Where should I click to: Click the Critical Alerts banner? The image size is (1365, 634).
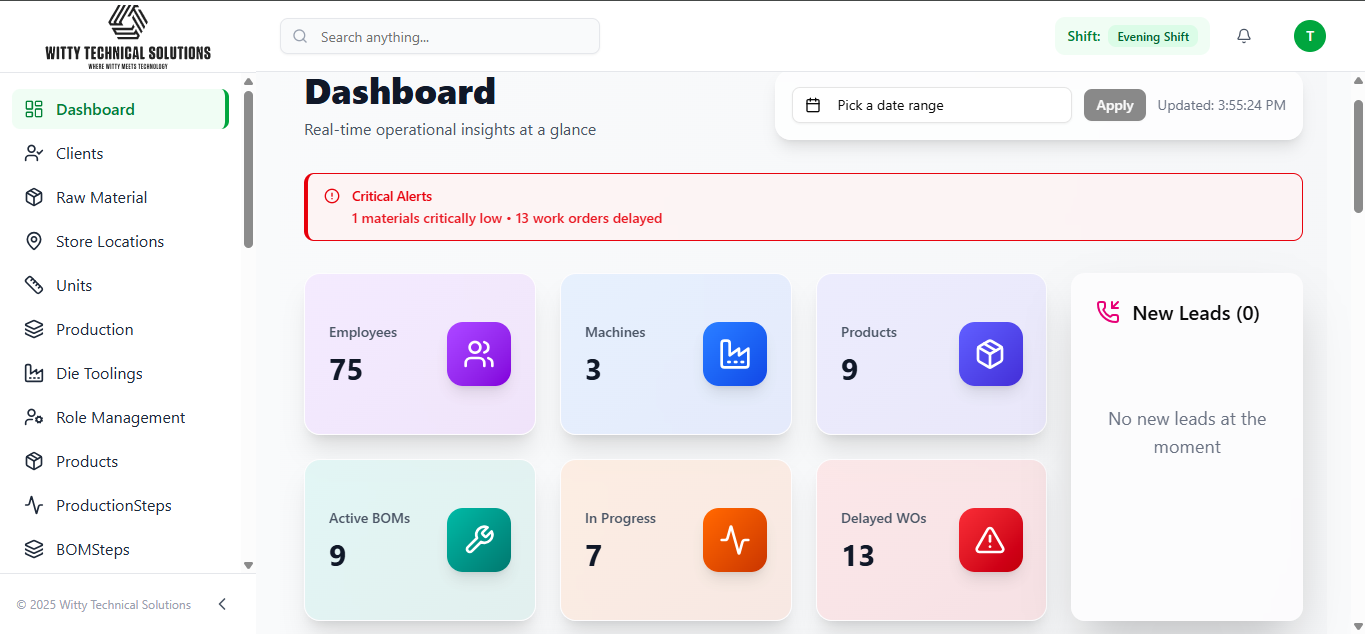(803, 207)
